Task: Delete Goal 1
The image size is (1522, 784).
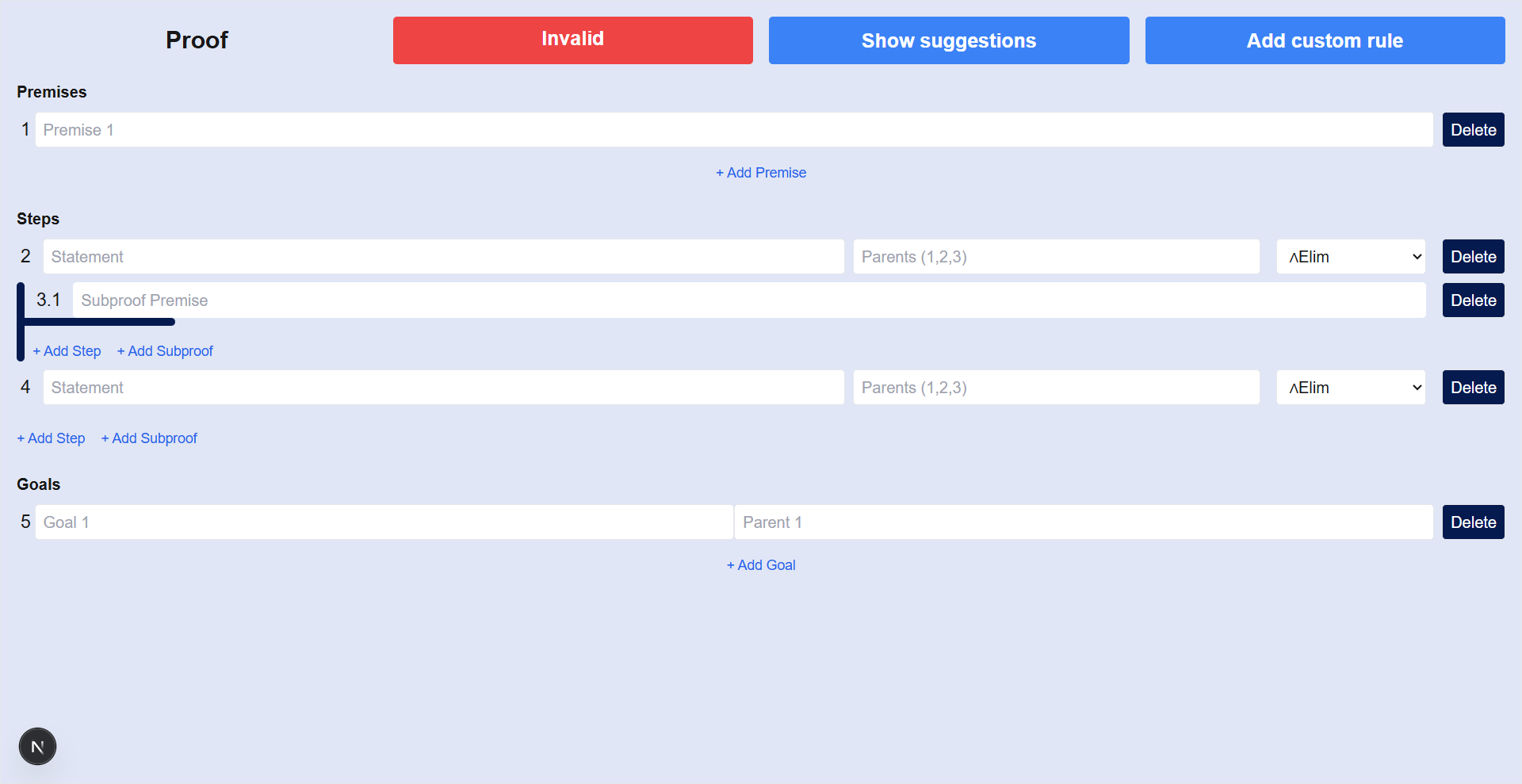Action: [x=1472, y=522]
